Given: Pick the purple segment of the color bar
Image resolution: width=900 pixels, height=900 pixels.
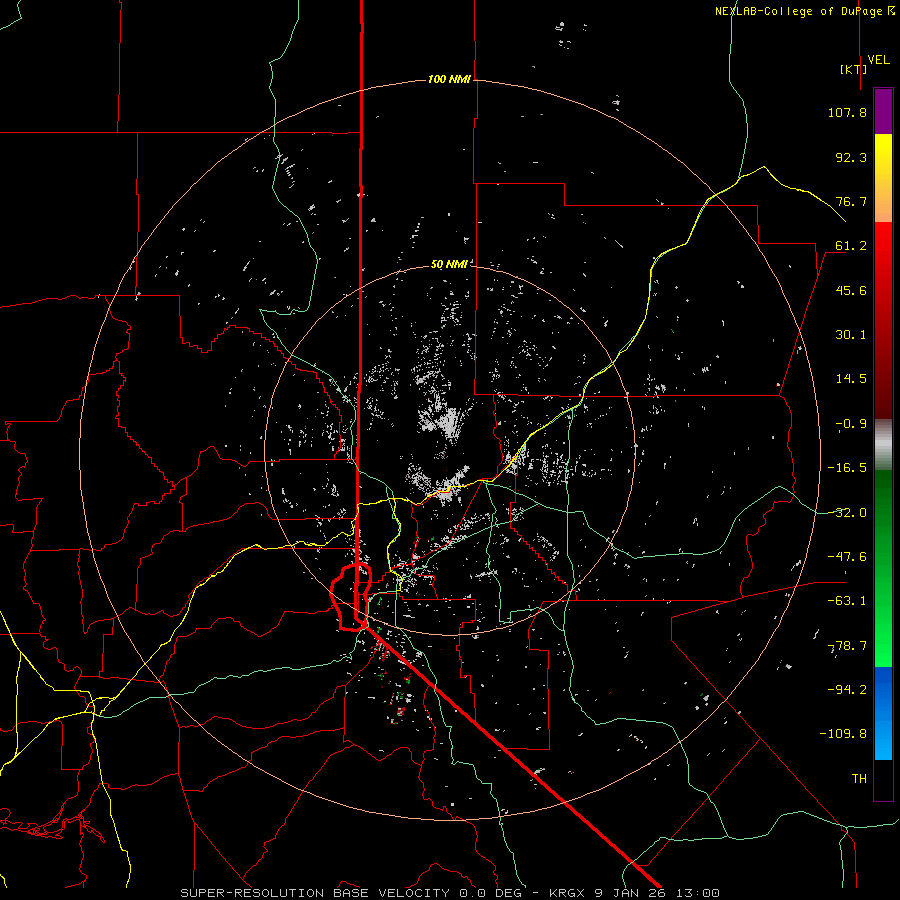Looking at the screenshot, I should pyautogui.click(x=883, y=111).
